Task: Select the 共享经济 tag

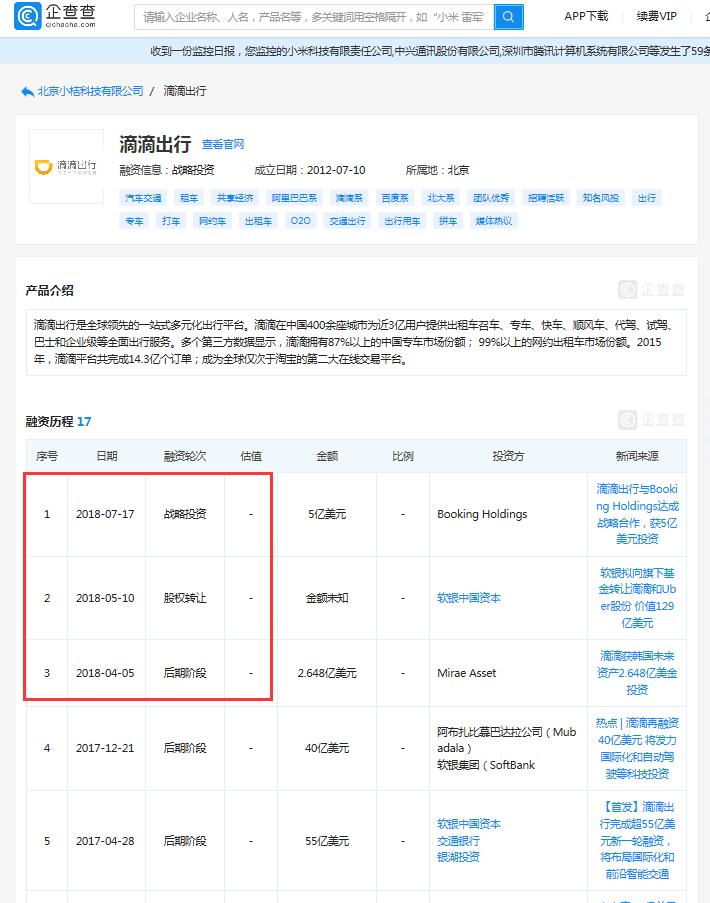Action: tap(235, 198)
